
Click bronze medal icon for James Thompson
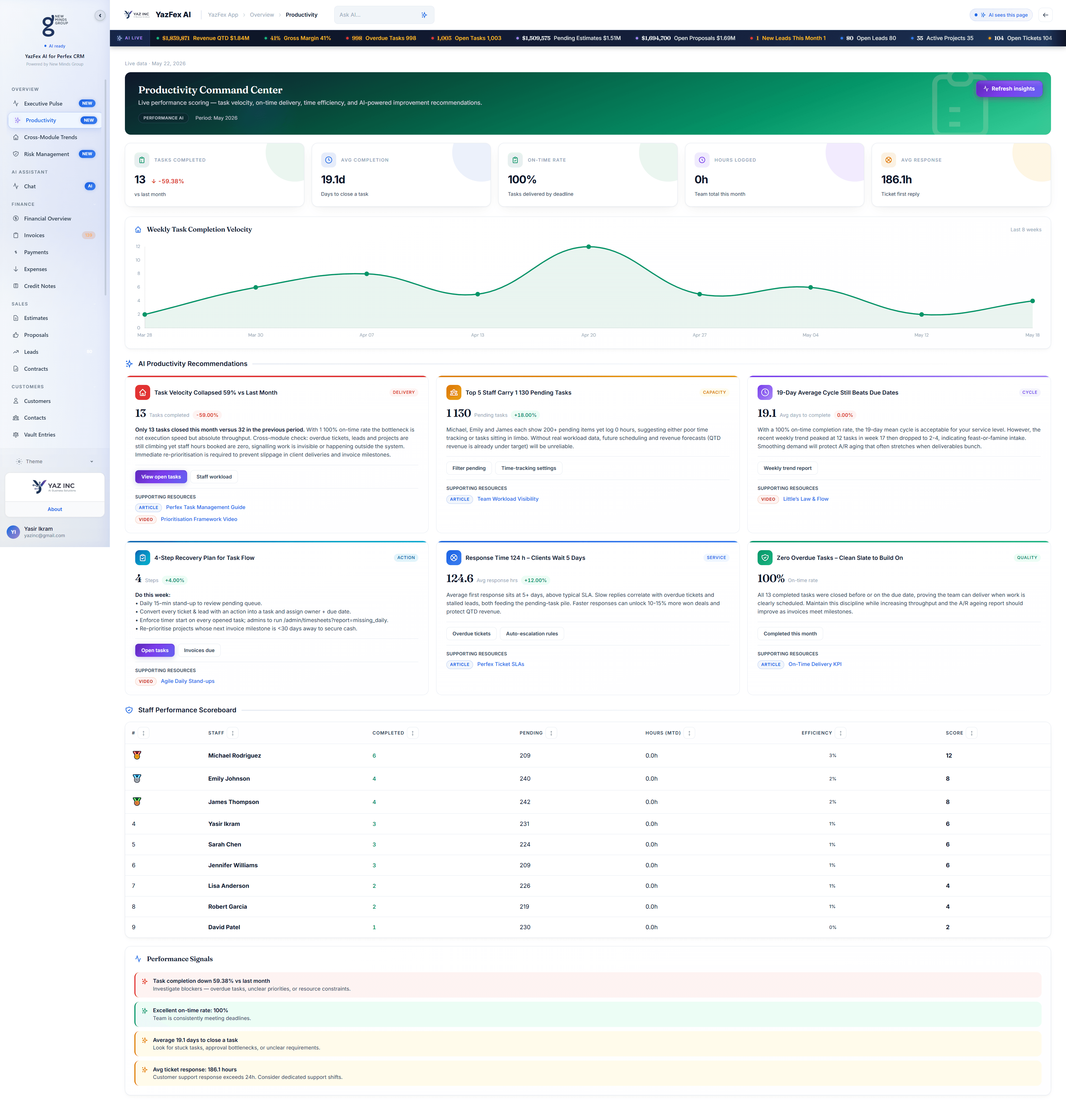[137, 802]
